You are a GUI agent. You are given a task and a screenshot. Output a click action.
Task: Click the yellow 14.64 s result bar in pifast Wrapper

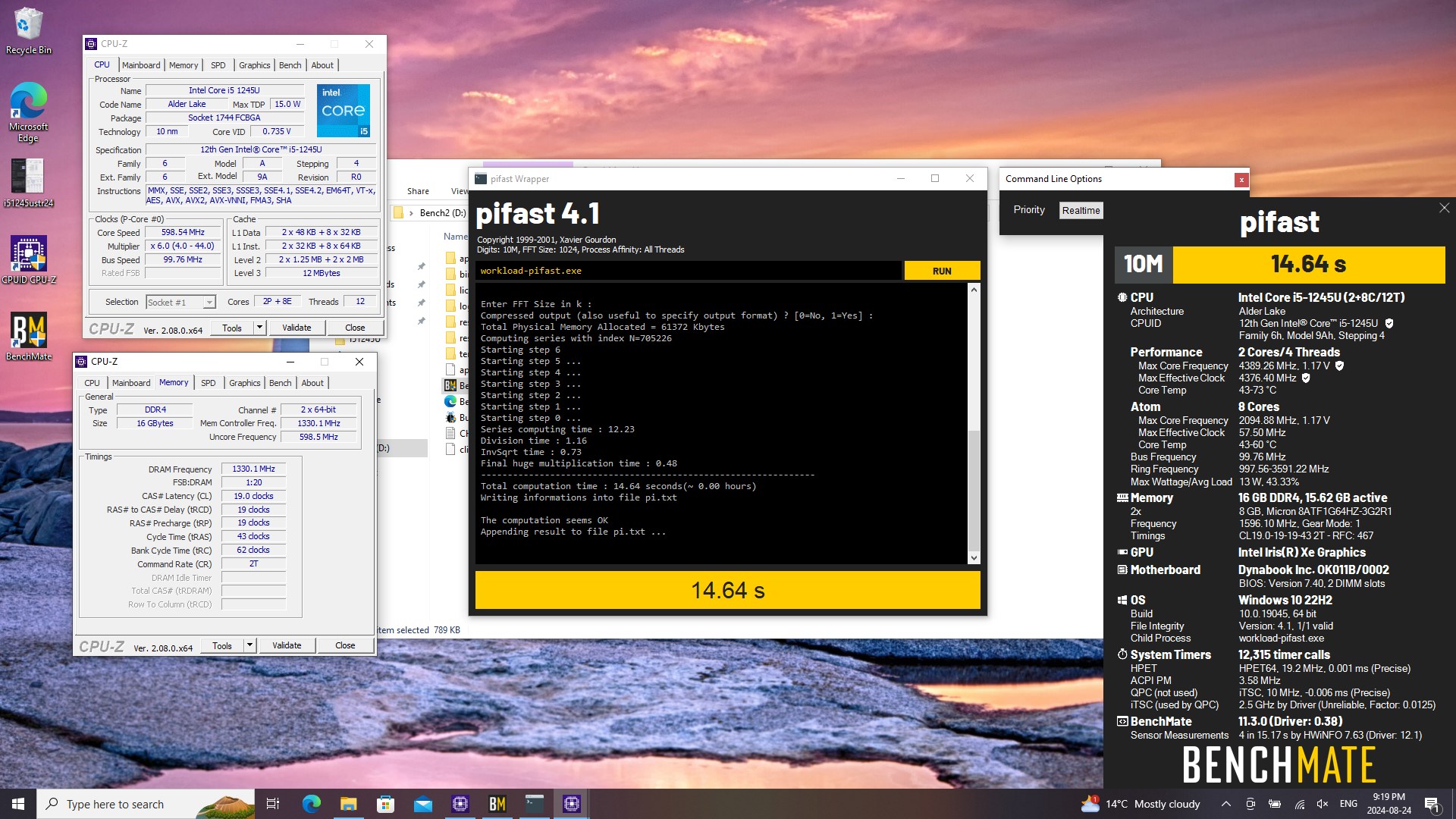pyautogui.click(x=727, y=590)
